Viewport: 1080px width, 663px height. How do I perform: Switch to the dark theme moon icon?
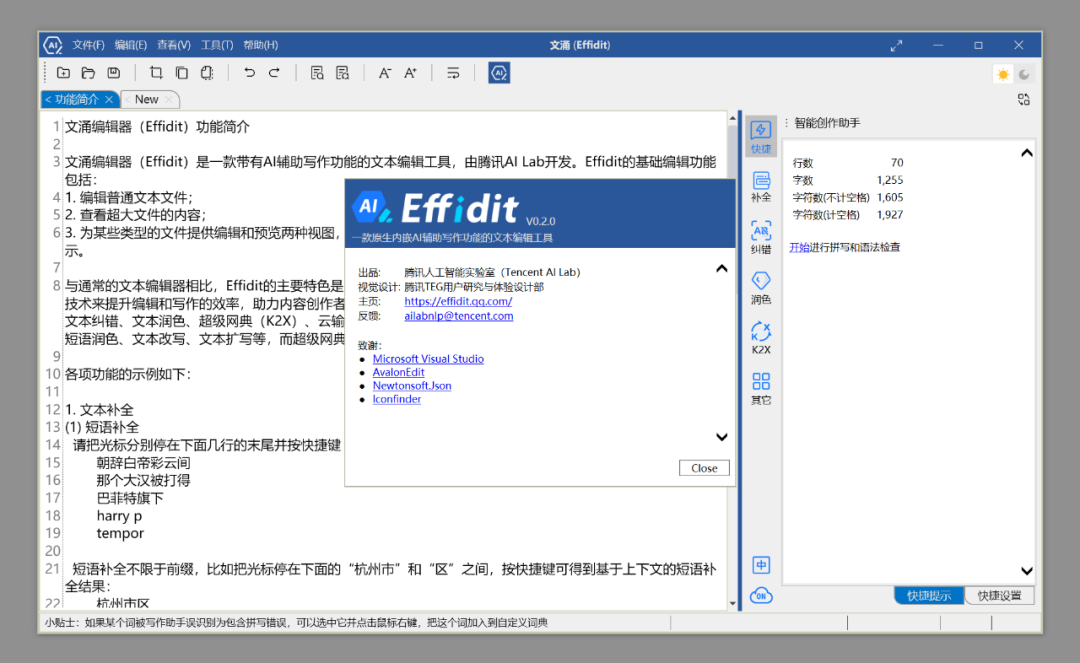1024,74
